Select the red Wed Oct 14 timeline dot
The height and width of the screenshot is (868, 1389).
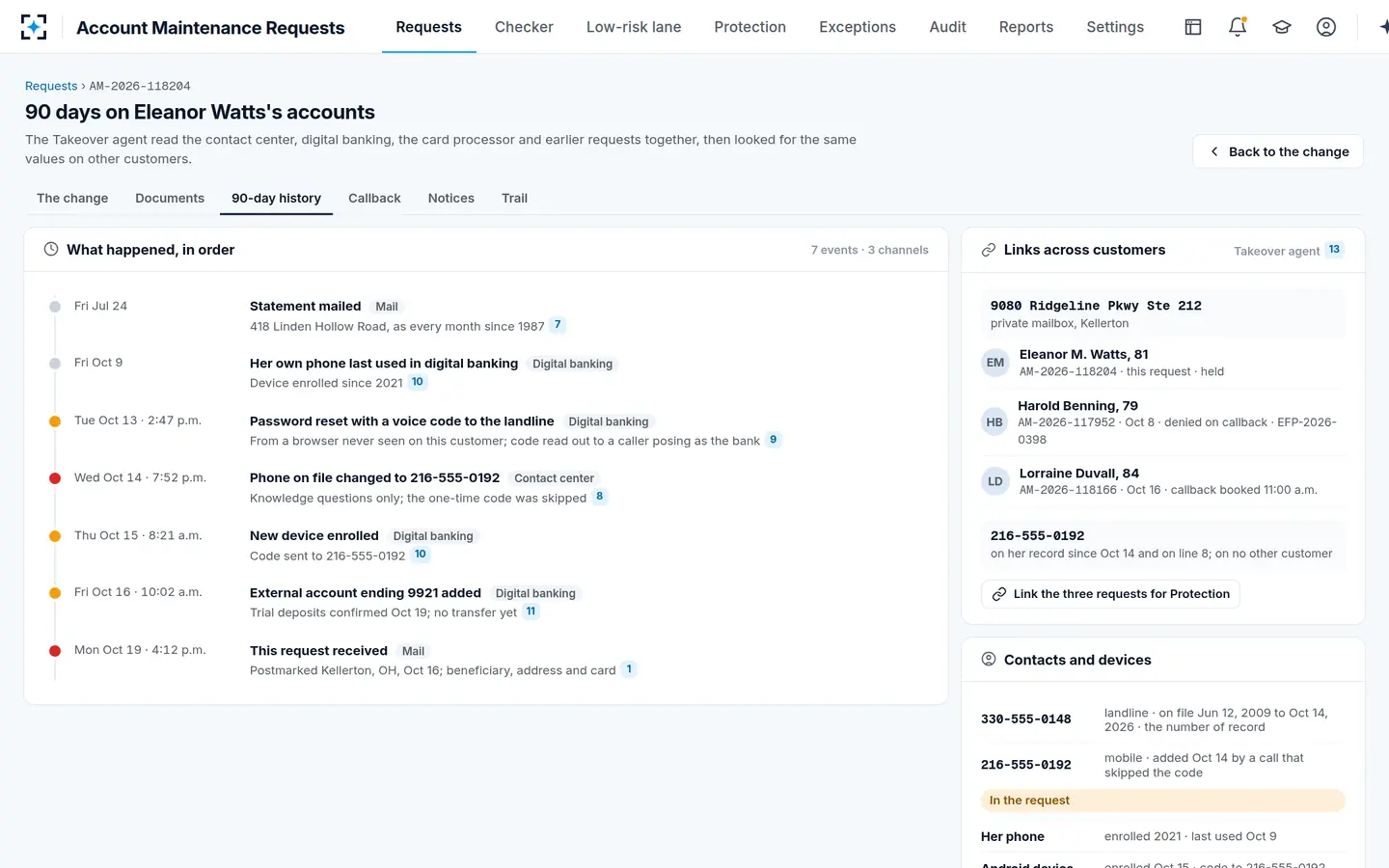point(55,478)
